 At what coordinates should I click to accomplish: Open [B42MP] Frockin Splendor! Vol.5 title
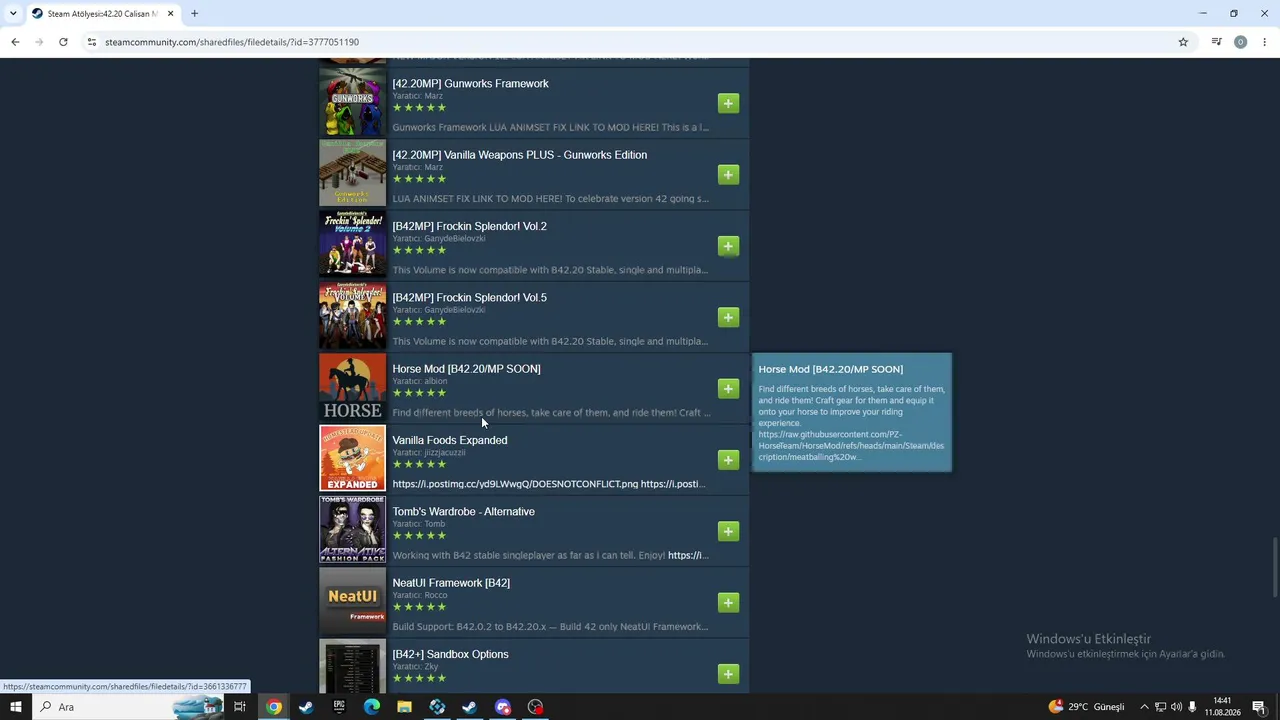click(x=469, y=297)
